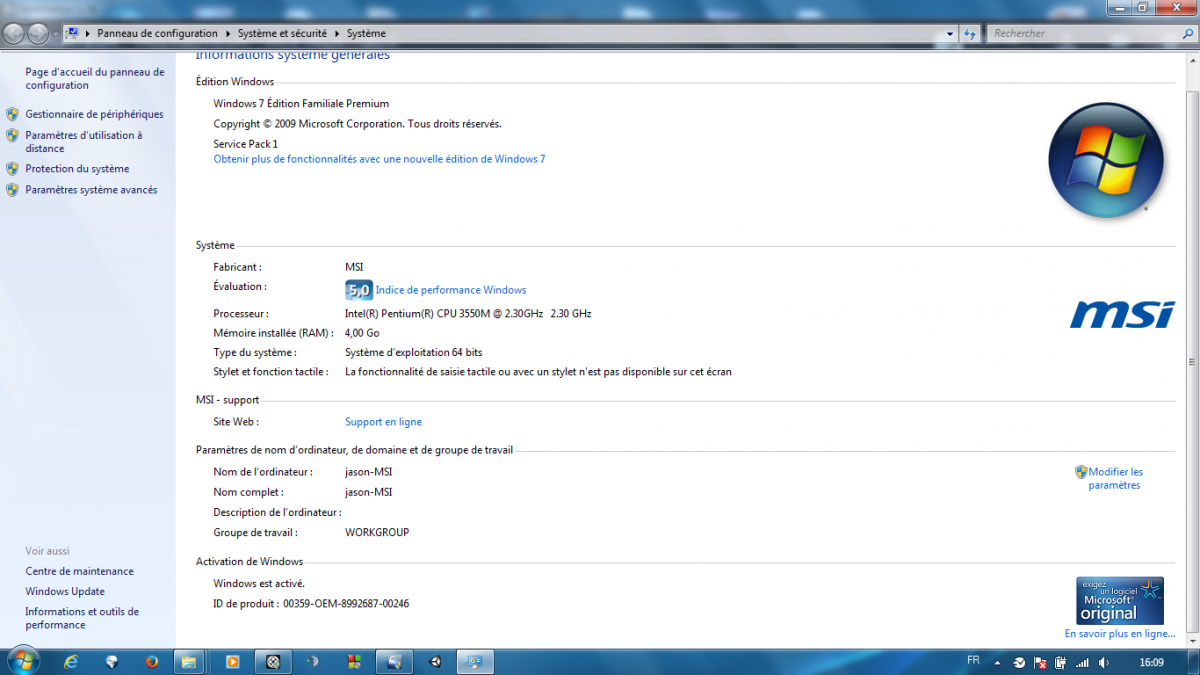This screenshot has width=1200, height=675.
Task: Click the white globe taskbar icon
Action: (x=111, y=662)
